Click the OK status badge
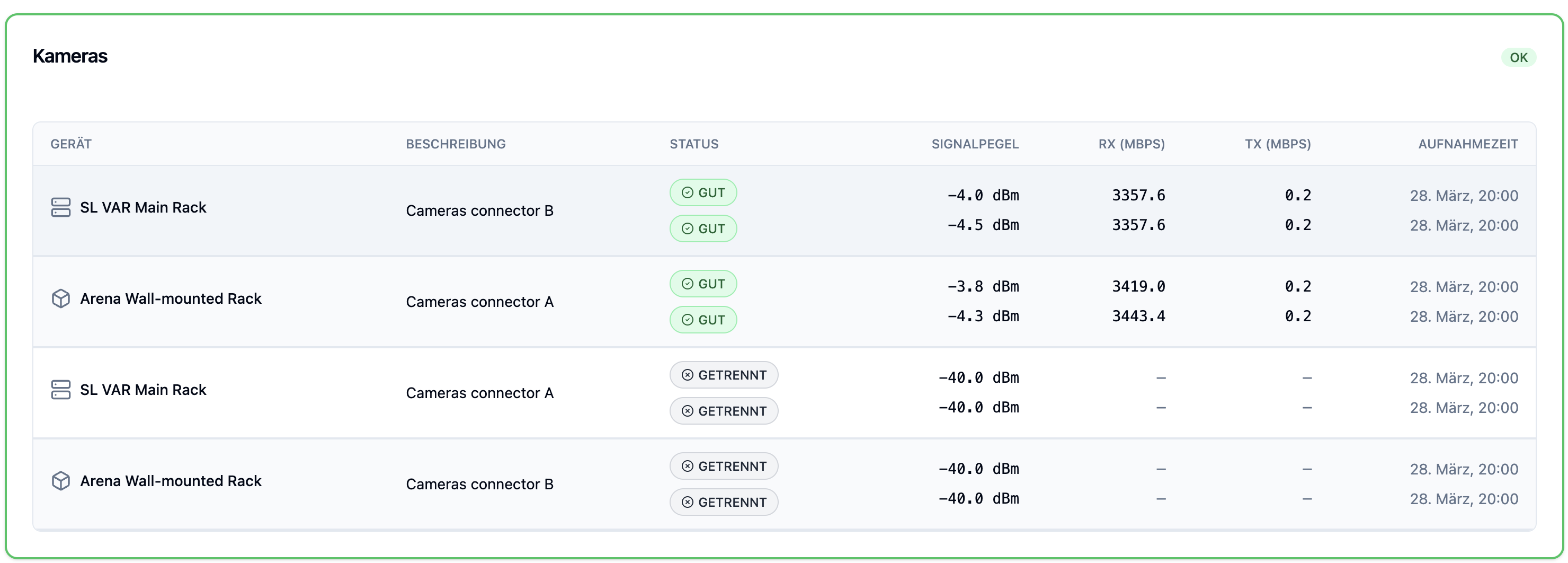The image size is (1568, 563). pos(1518,57)
